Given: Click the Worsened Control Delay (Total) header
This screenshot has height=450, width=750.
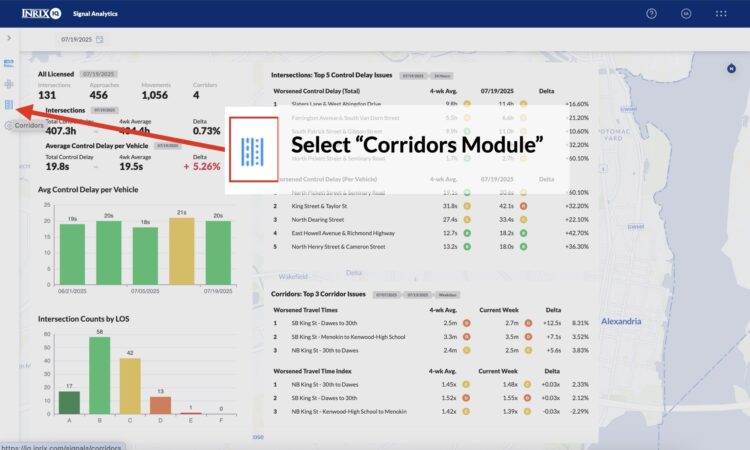Looking at the screenshot, I should pyautogui.click(x=317, y=91).
